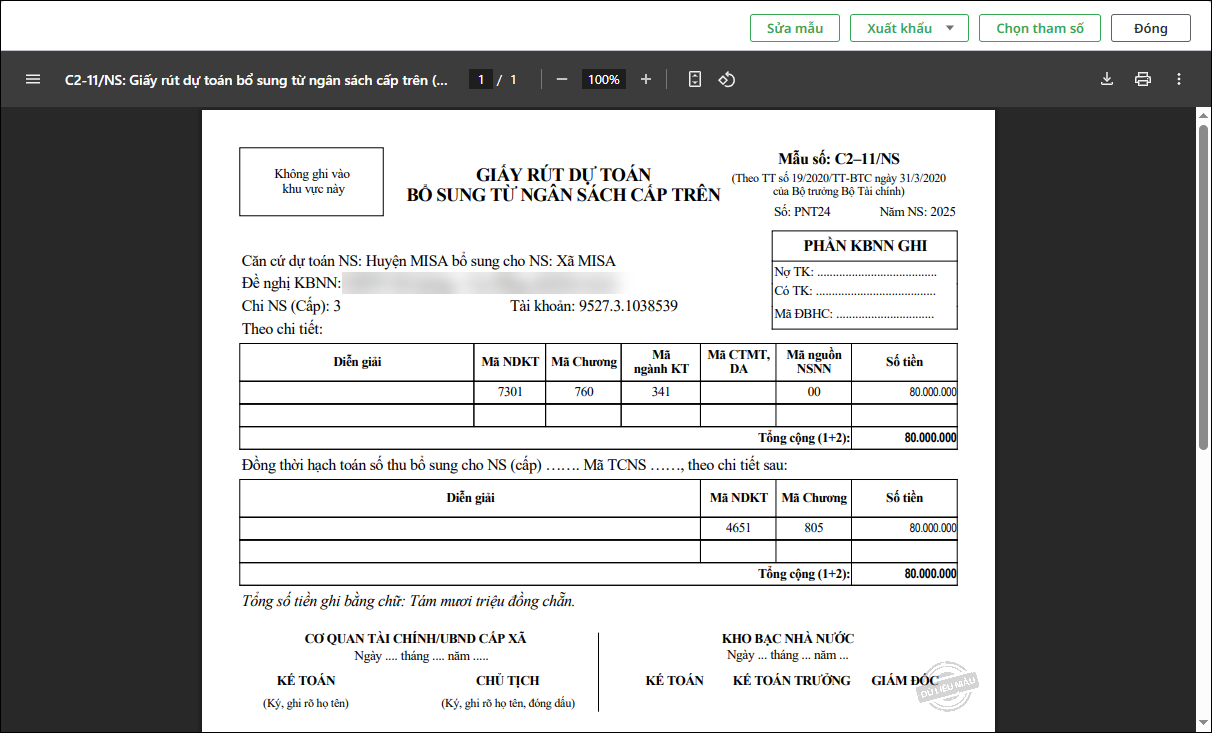Viewport: 1212px width, 733px height.
Task: Download the PDF document
Action: pyautogui.click(x=1107, y=79)
